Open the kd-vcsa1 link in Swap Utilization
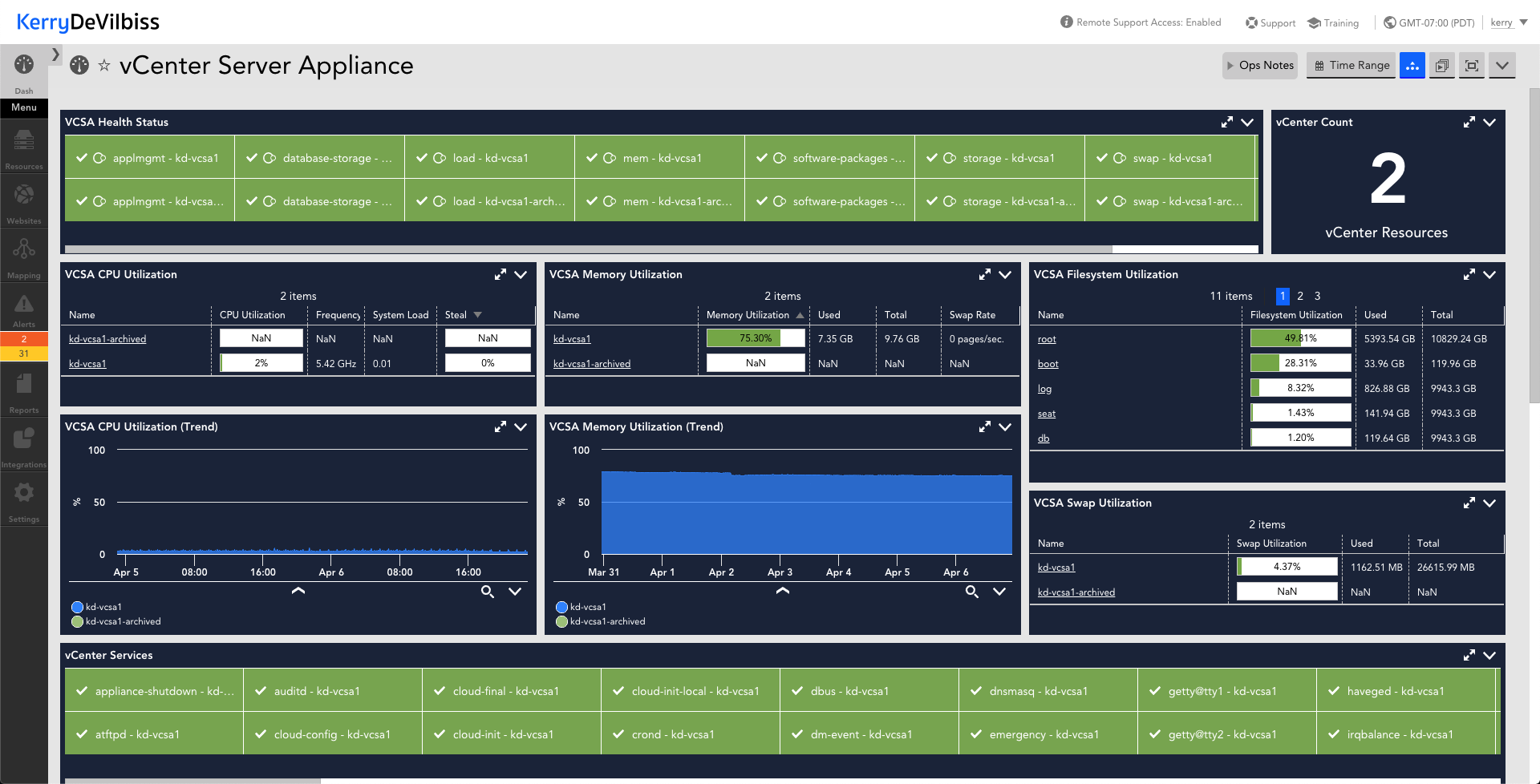This screenshot has height=784, width=1540. 1056,568
